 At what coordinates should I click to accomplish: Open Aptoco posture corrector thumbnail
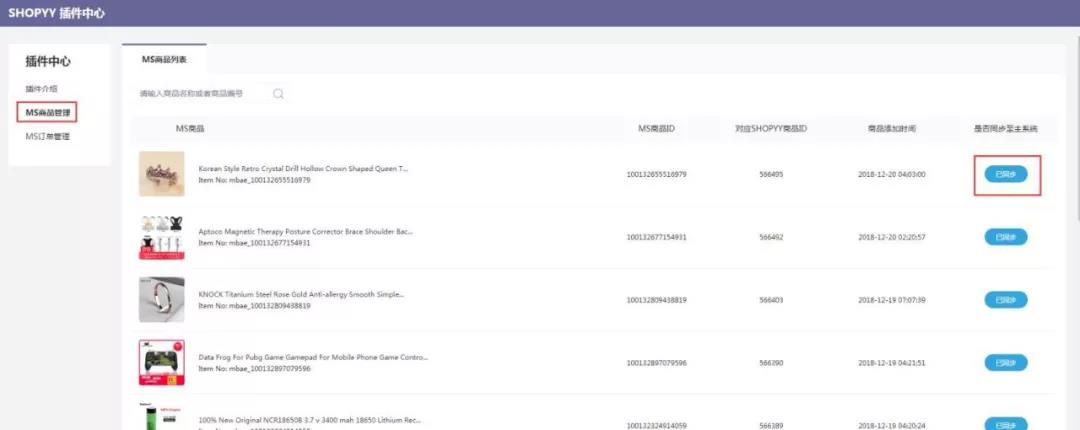click(162, 237)
